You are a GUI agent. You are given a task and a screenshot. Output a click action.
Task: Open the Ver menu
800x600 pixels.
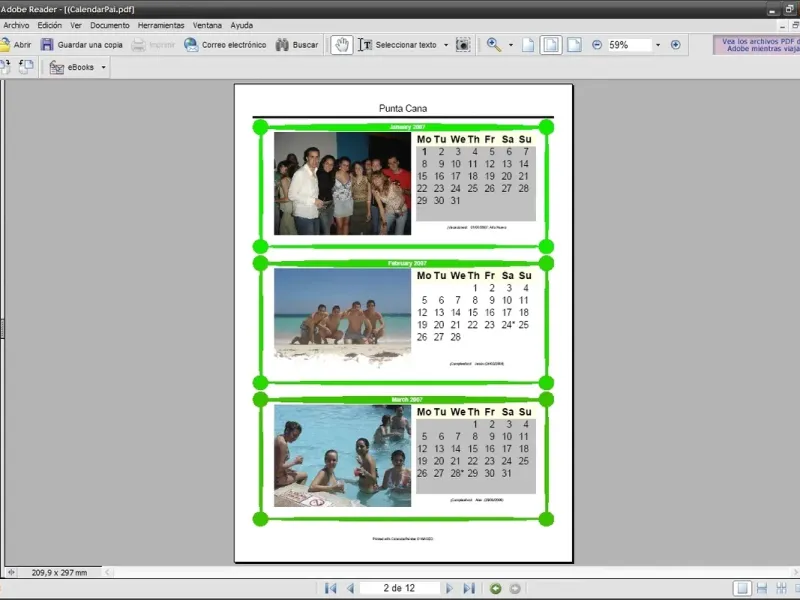coord(76,25)
